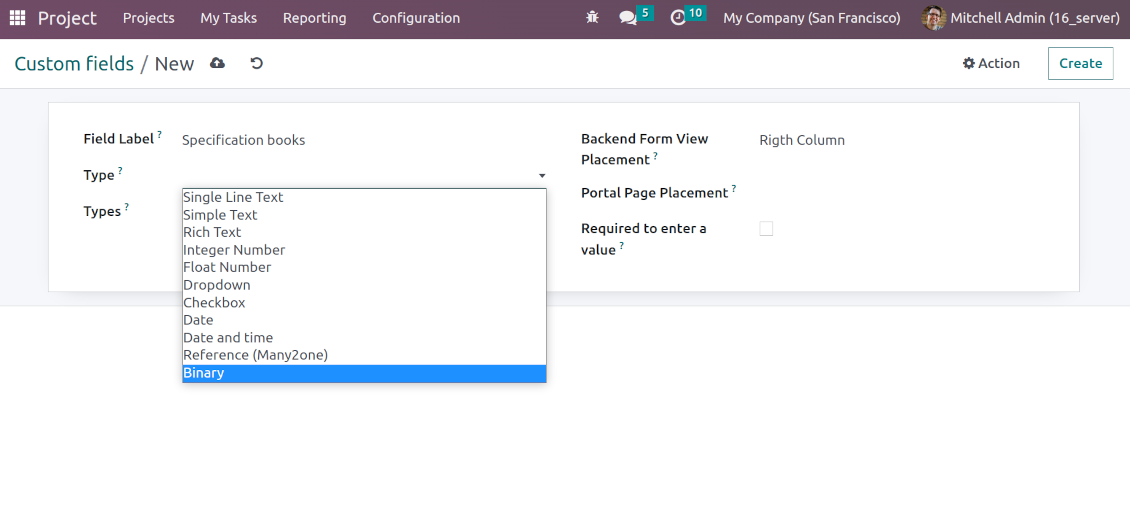Select Binary option in Type list
The height and width of the screenshot is (507, 1130).
coord(364,373)
